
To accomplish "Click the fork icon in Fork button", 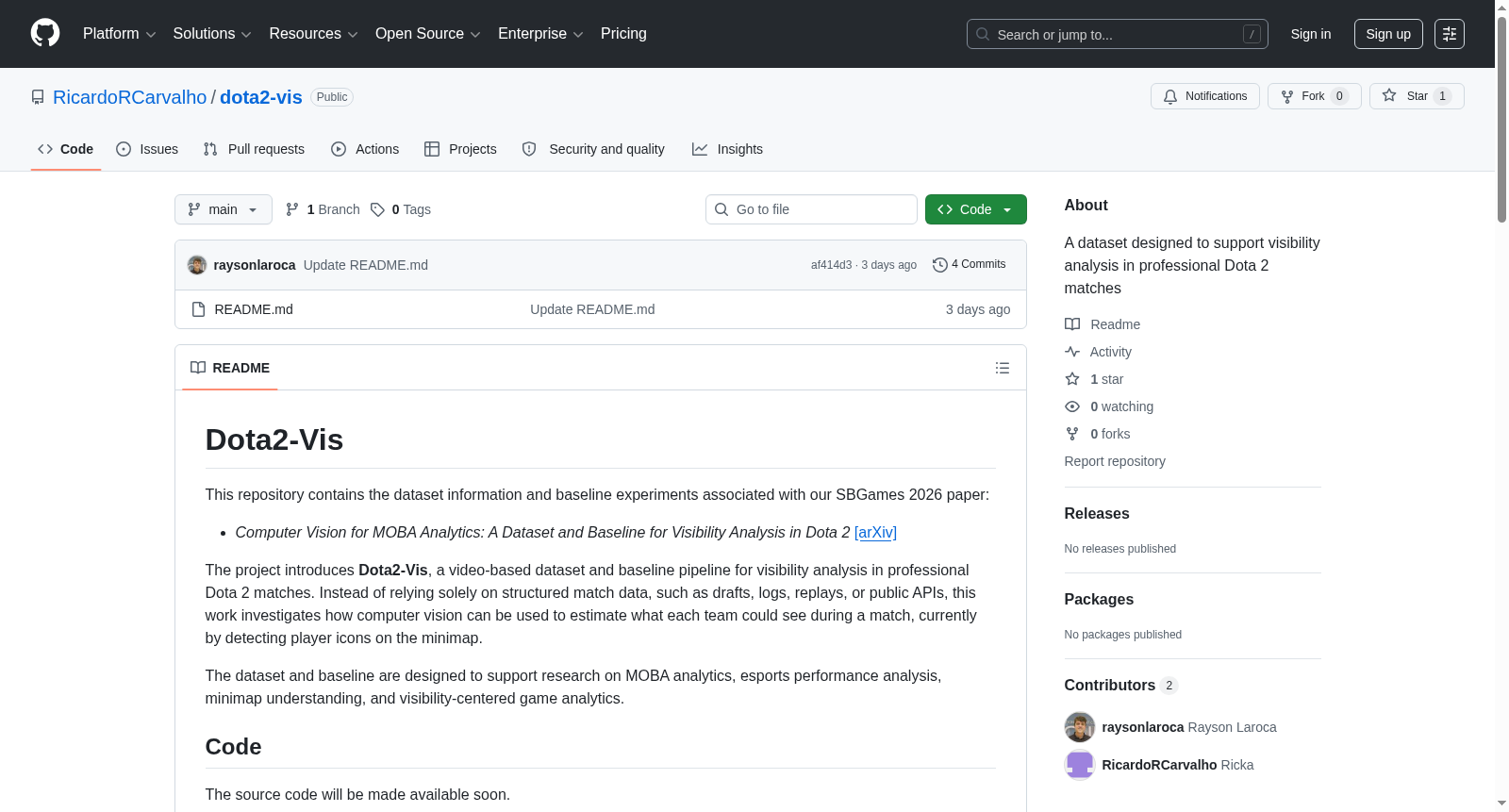I will pyautogui.click(x=1287, y=96).
